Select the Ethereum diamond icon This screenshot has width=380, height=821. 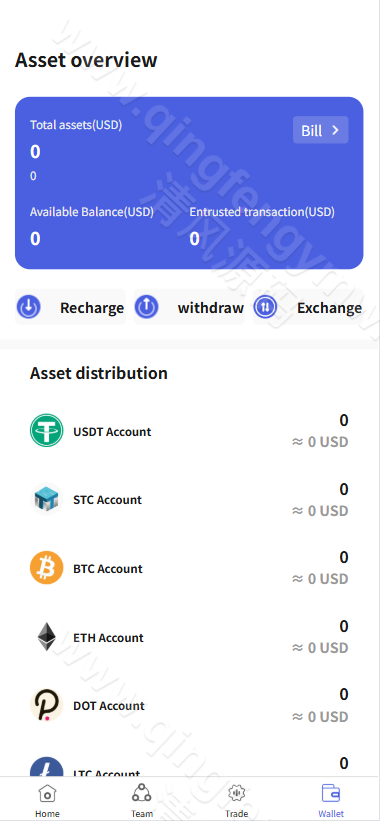47,636
